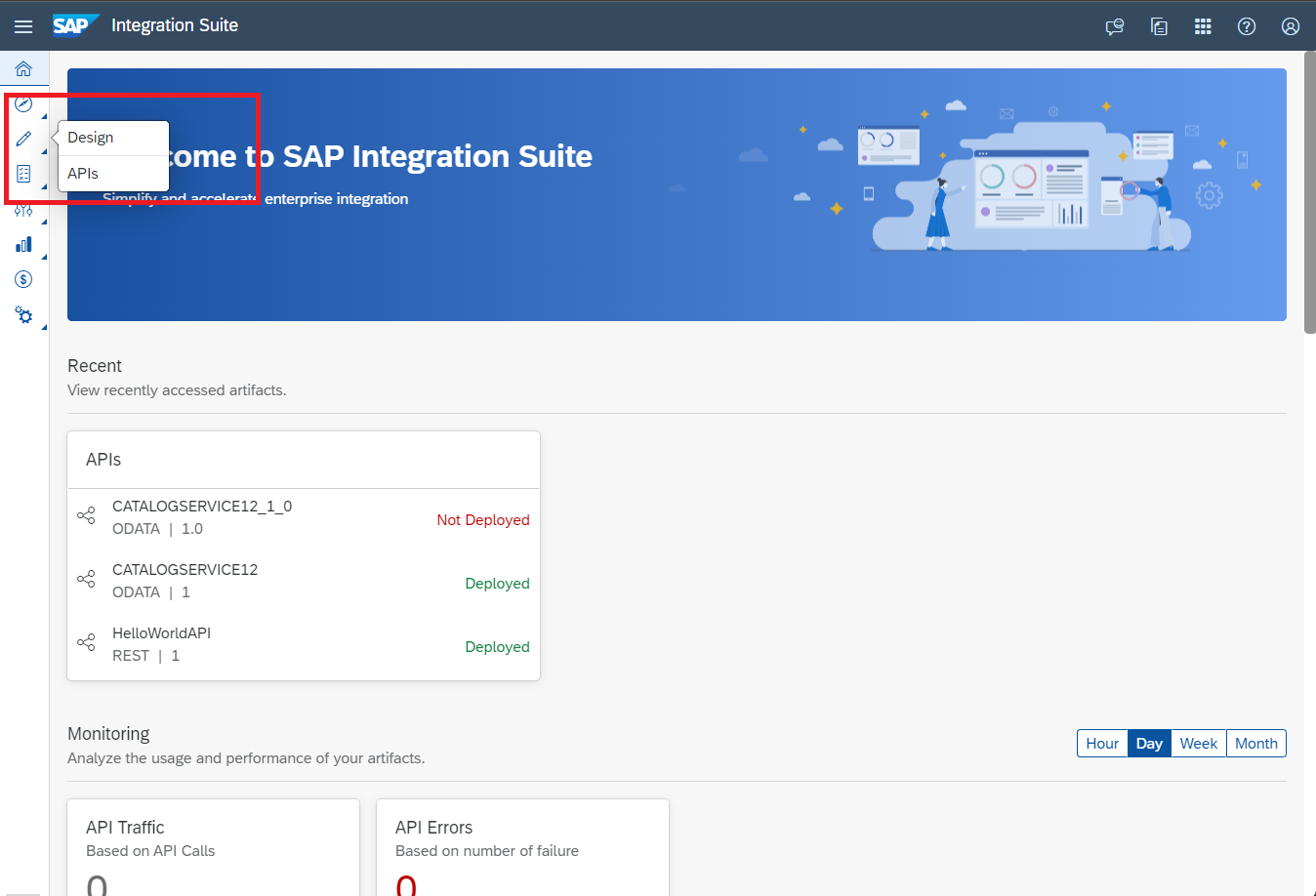Open the API Traffic card

[213, 847]
